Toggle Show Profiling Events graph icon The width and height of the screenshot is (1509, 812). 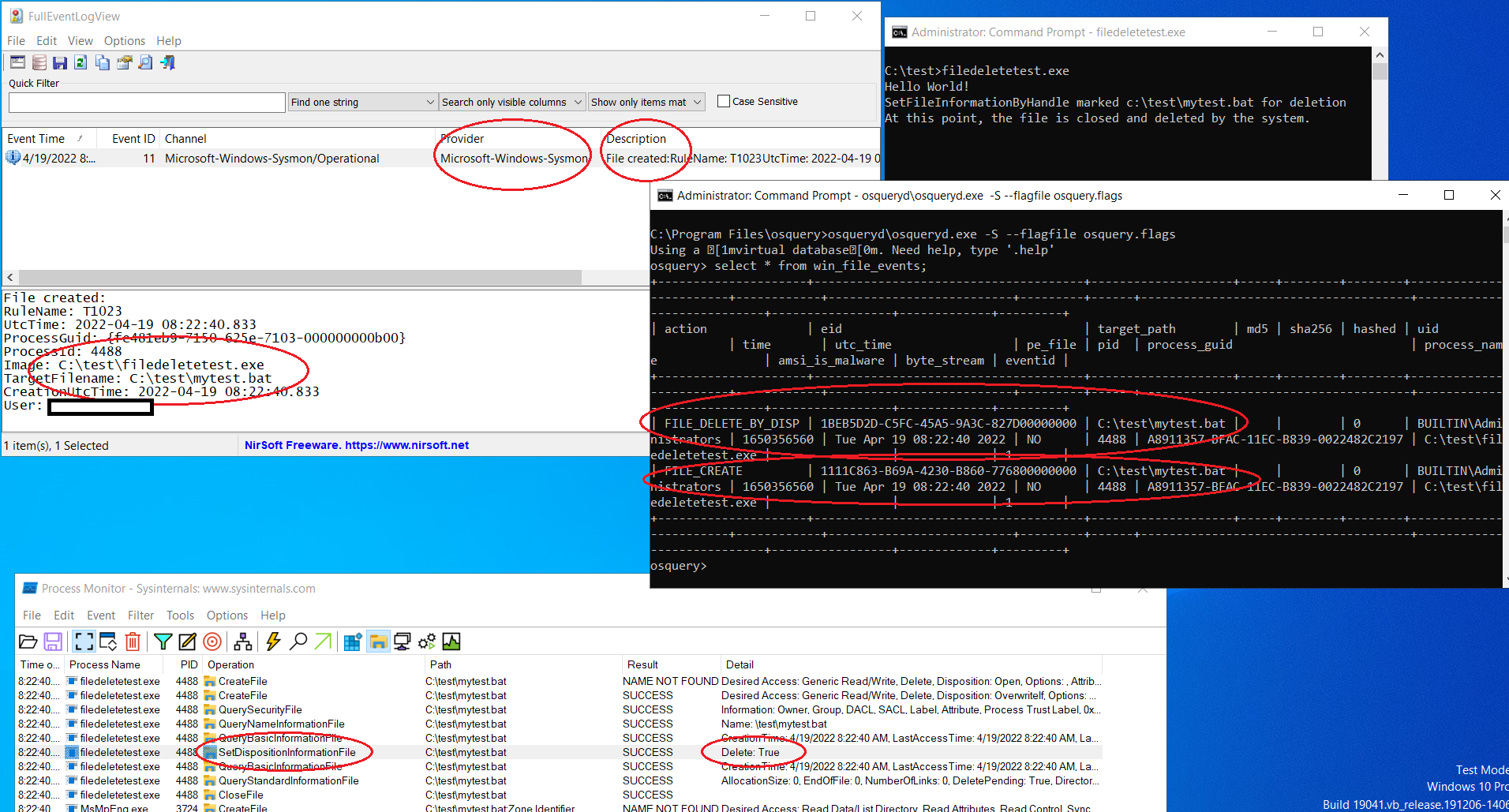[451, 642]
